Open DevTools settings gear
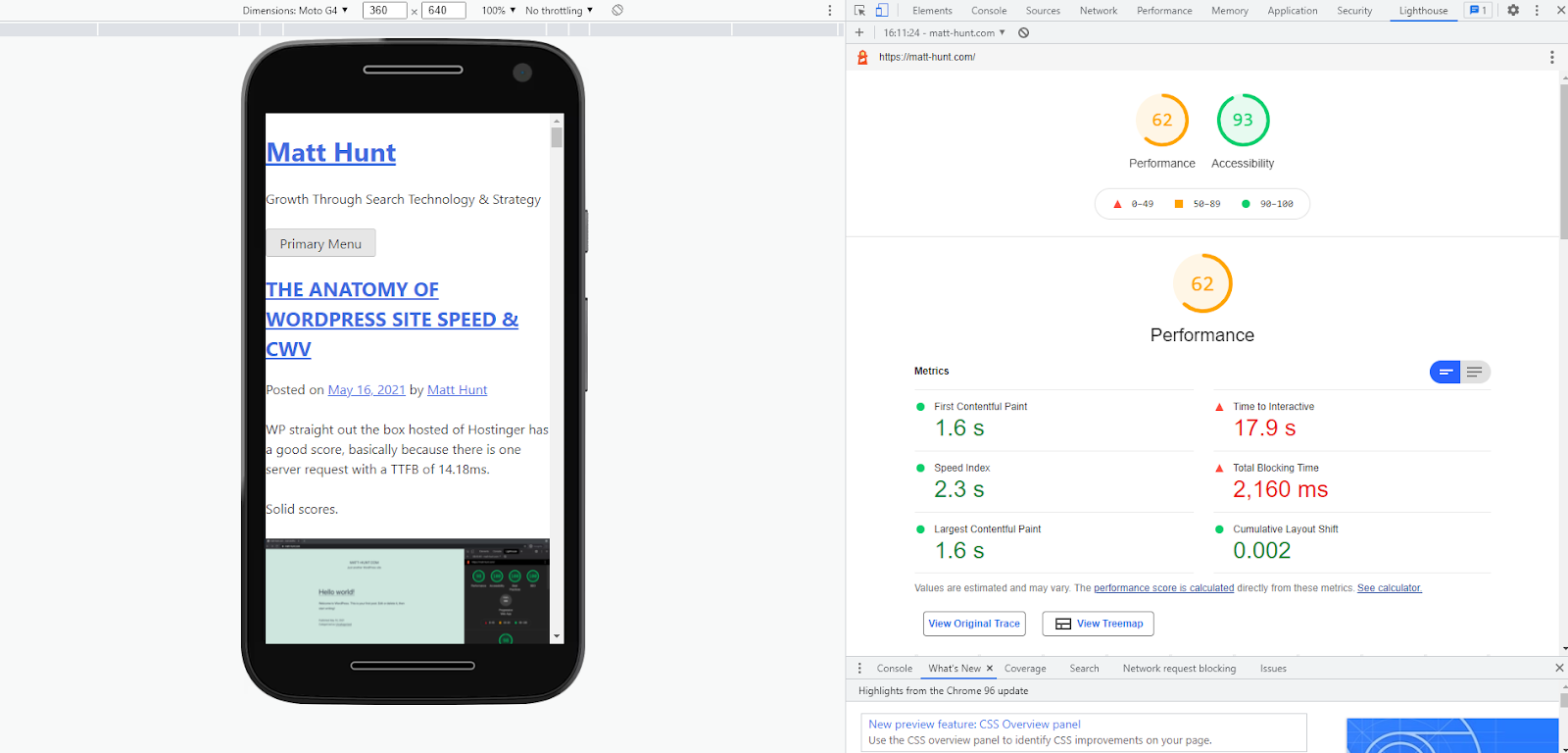This screenshot has width=1568, height=753. pos(1513,10)
